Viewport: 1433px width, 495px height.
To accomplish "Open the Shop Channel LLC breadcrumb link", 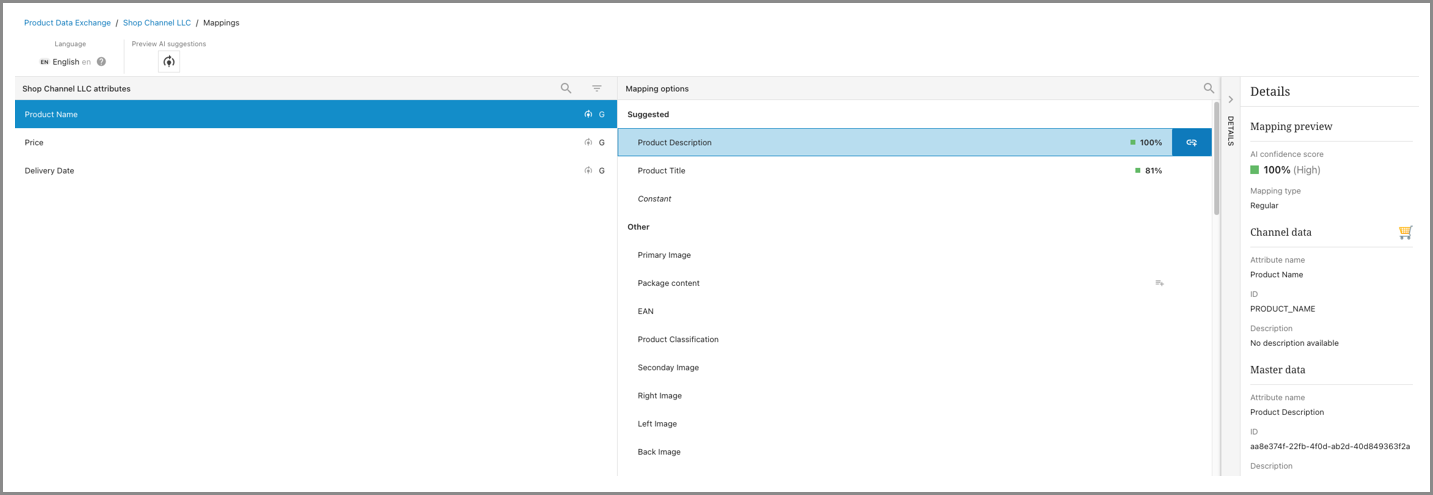I will point(156,23).
